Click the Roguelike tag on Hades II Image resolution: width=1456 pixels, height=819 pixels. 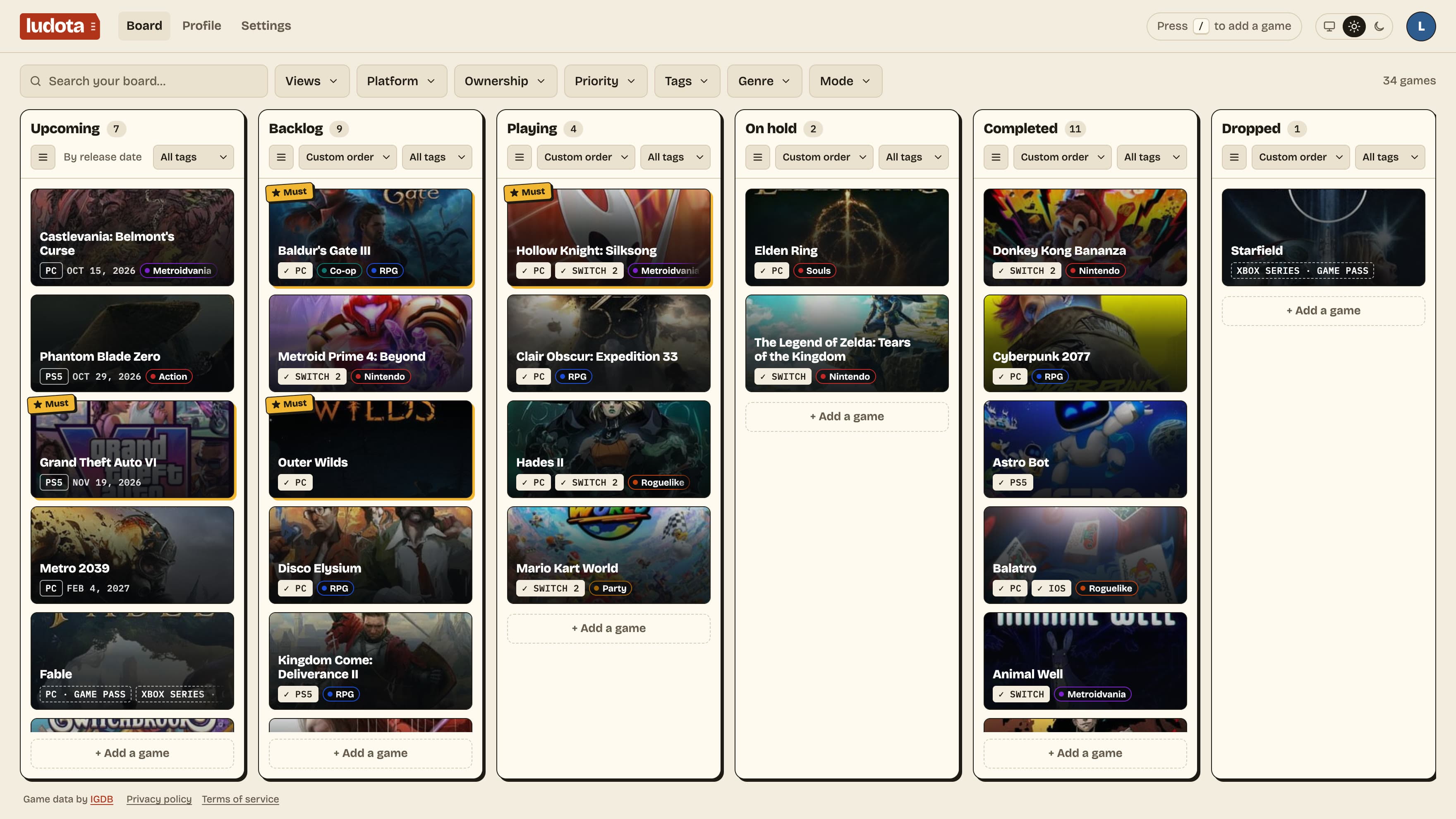(659, 483)
